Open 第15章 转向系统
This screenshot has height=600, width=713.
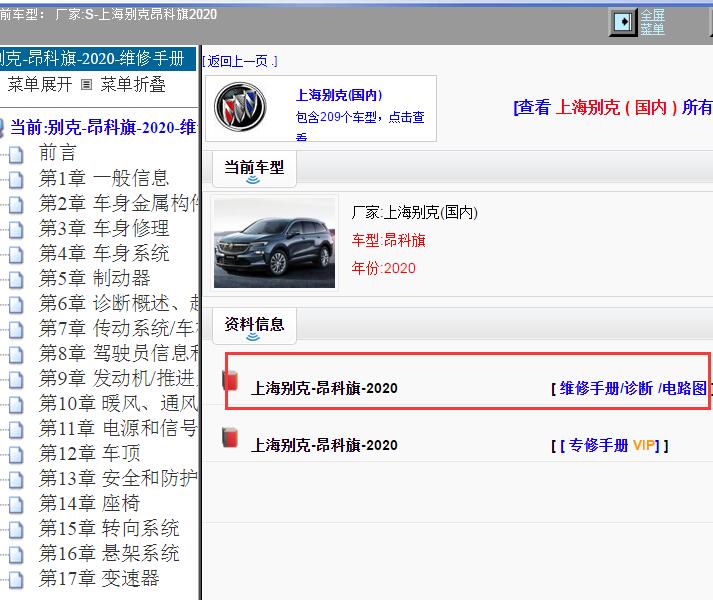click(x=109, y=528)
